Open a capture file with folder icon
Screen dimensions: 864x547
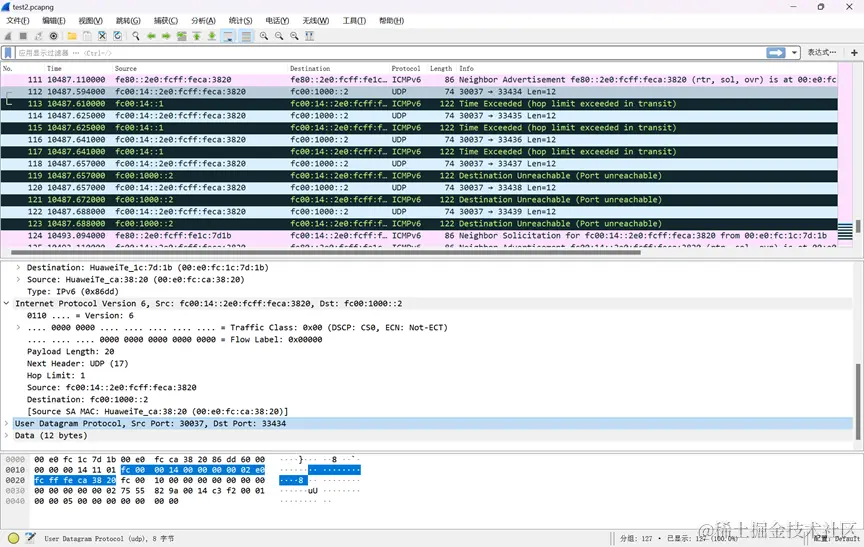pos(72,36)
